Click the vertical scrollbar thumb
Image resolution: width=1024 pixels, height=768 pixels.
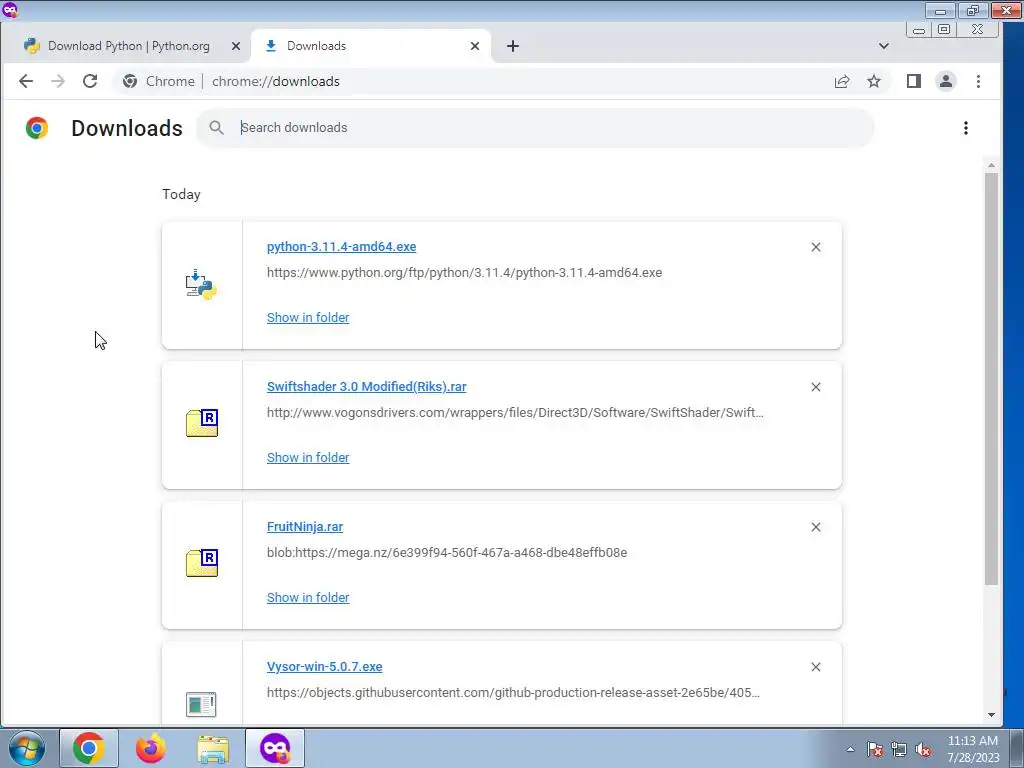point(991,379)
